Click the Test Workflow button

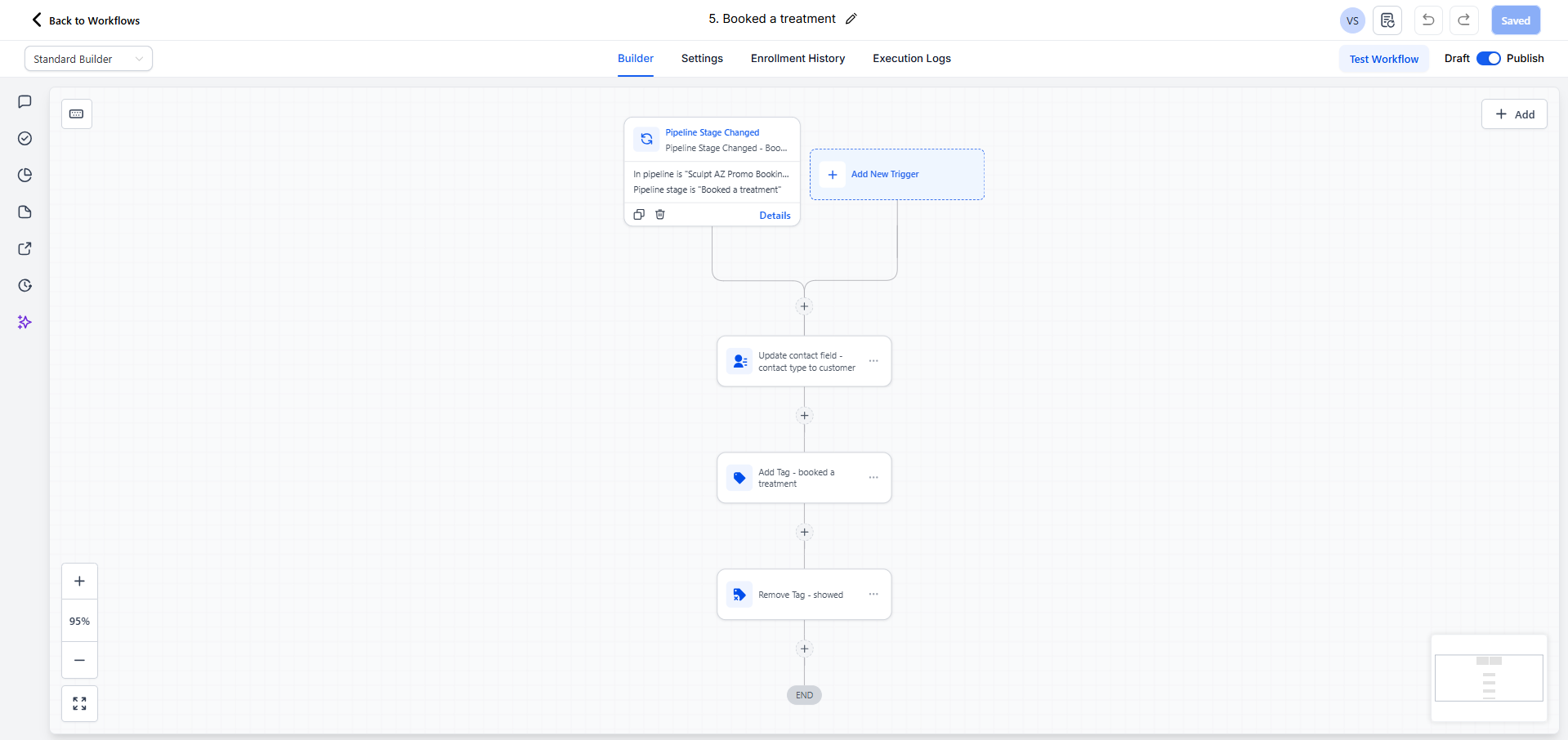tap(1383, 59)
